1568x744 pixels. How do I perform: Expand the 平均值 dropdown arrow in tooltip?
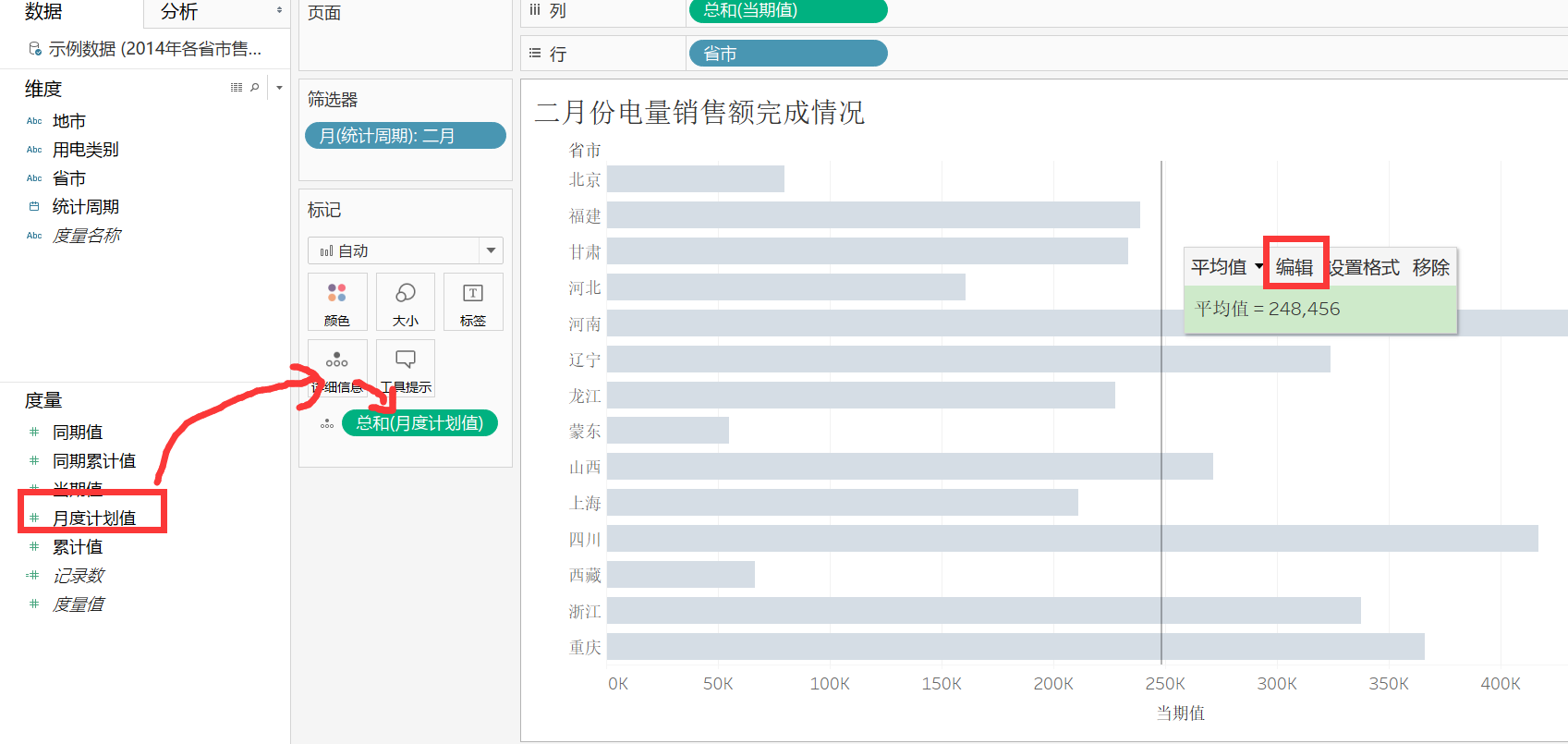click(1258, 267)
